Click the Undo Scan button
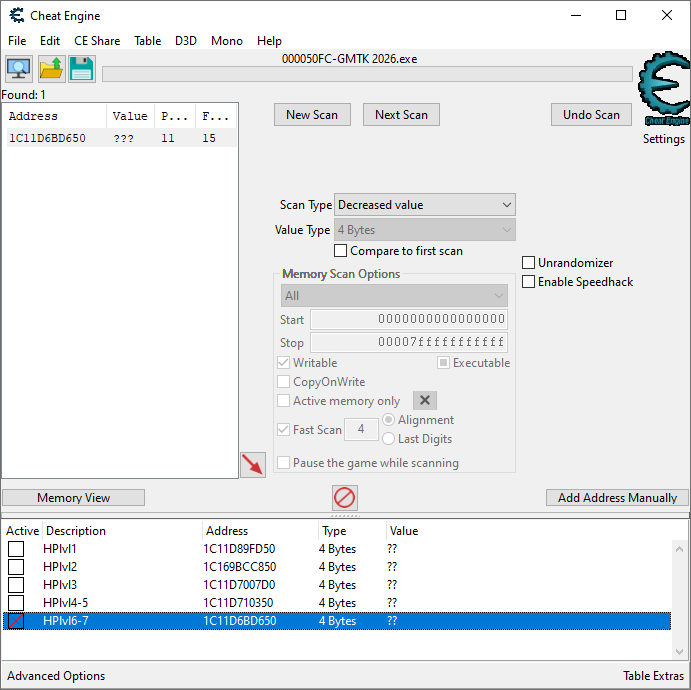The width and height of the screenshot is (691, 690). coord(591,115)
